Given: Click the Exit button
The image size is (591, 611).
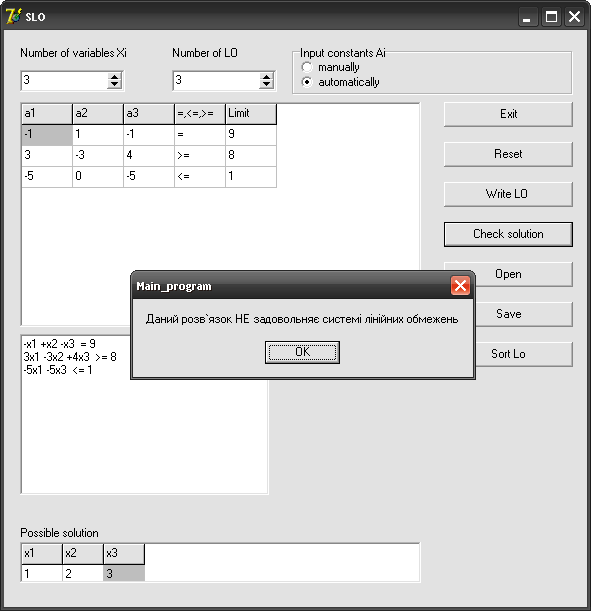Looking at the screenshot, I should click(508, 114).
